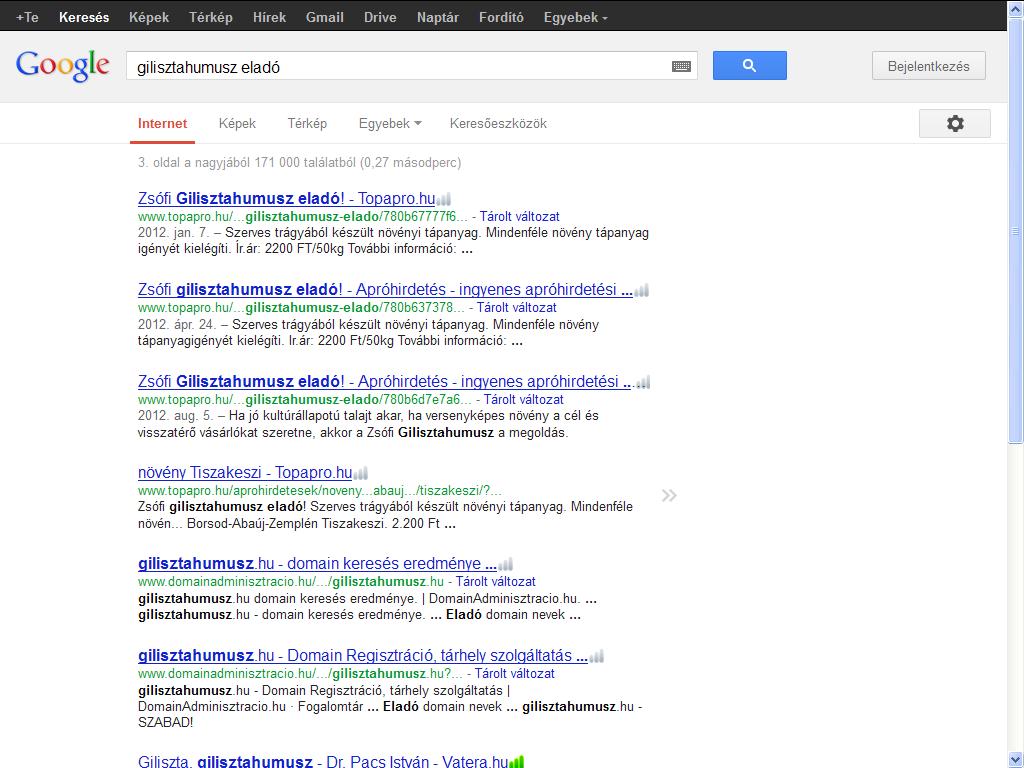Click the scrollbar down arrow
Screen dimensions: 1024x768
click(x=1016, y=758)
